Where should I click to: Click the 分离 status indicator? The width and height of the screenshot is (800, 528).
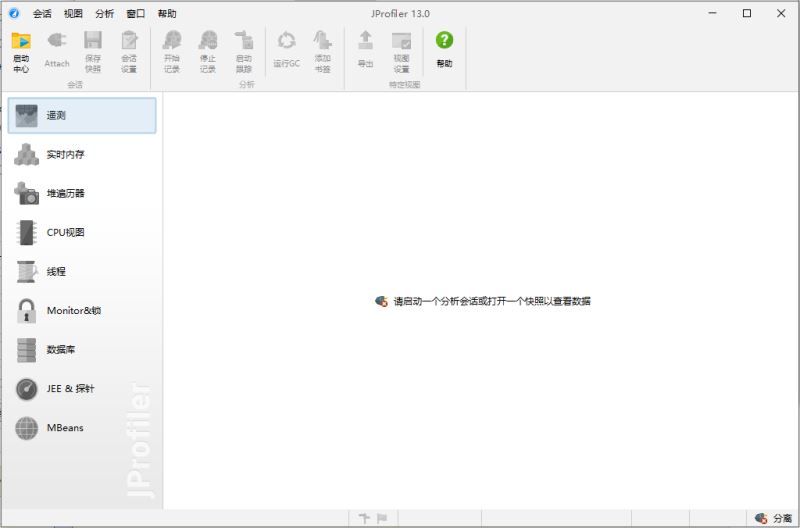coord(773,518)
